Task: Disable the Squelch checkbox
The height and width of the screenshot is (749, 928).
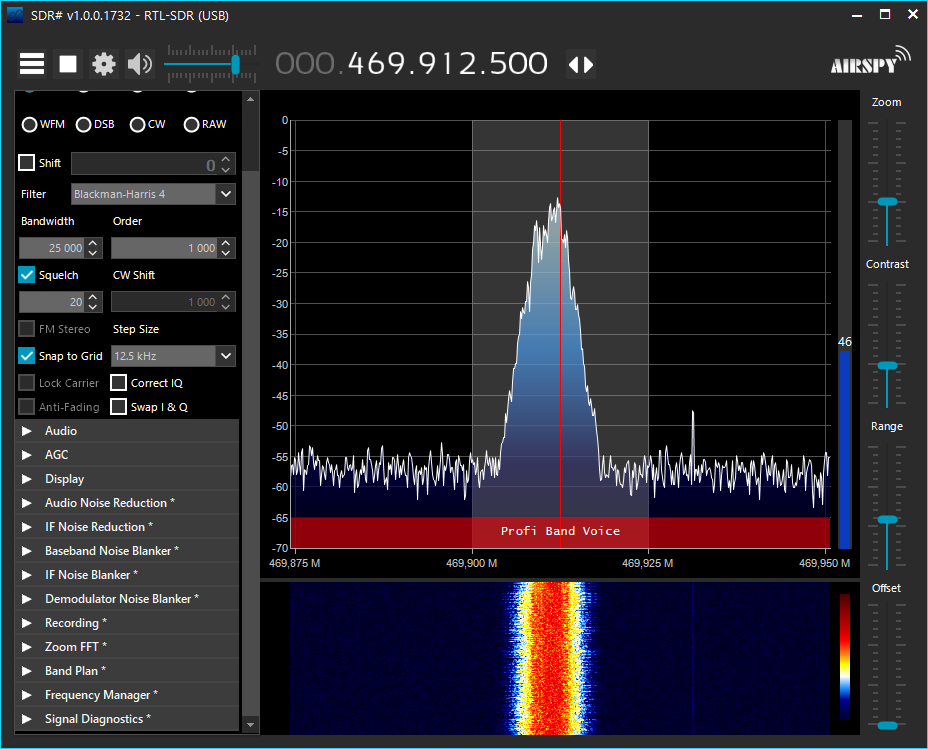Action: click(27, 275)
